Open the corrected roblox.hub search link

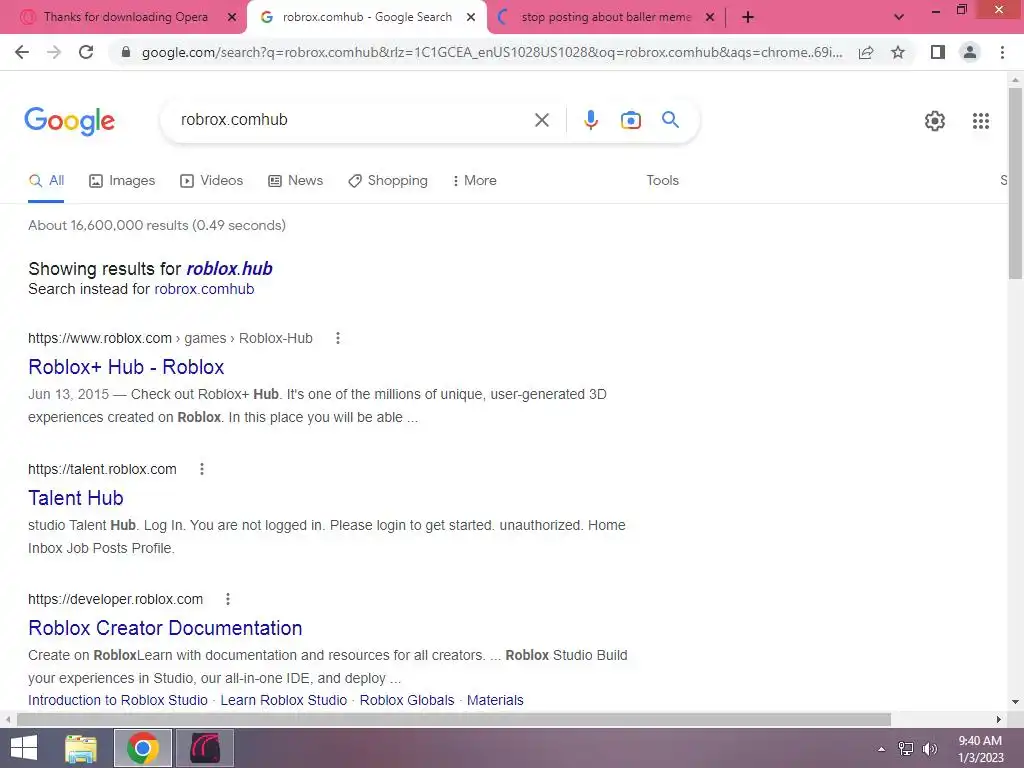pos(229,269)
